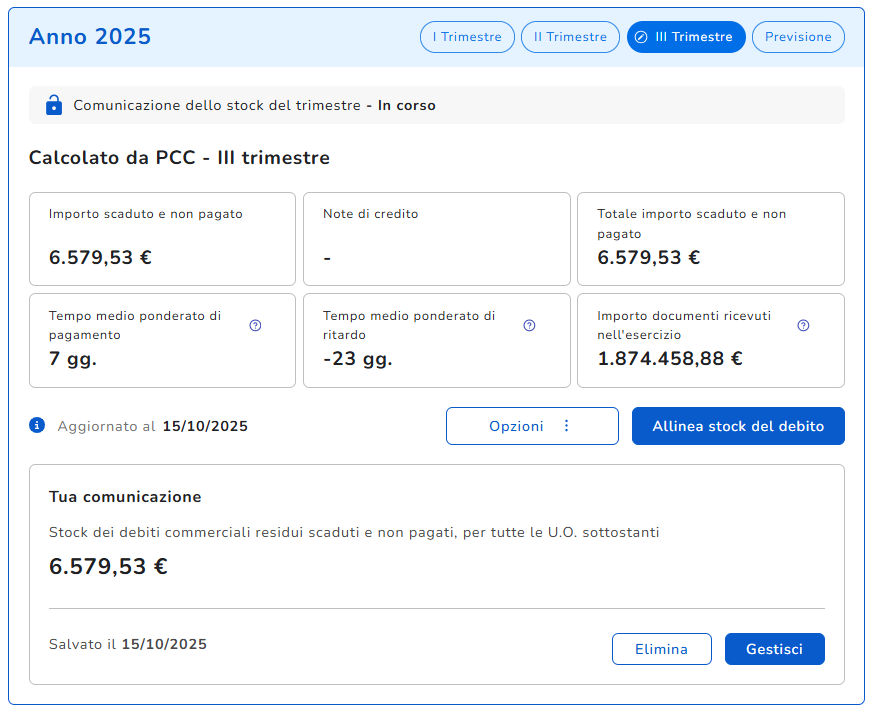
Task: Click the Anno 2025 heading
Action: pyautogui.click(x=90, y=37)
